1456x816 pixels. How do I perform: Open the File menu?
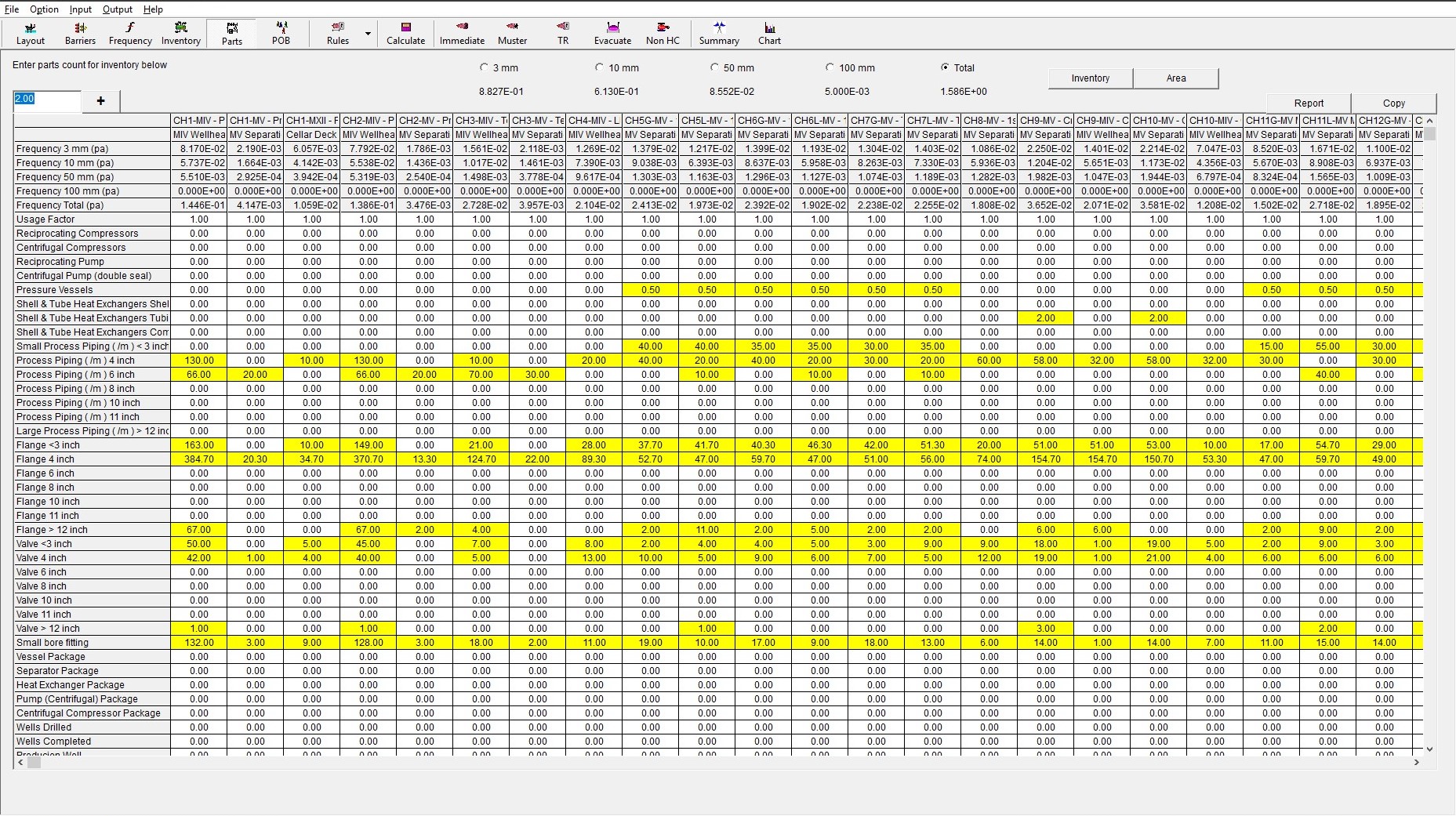point(12,9)
